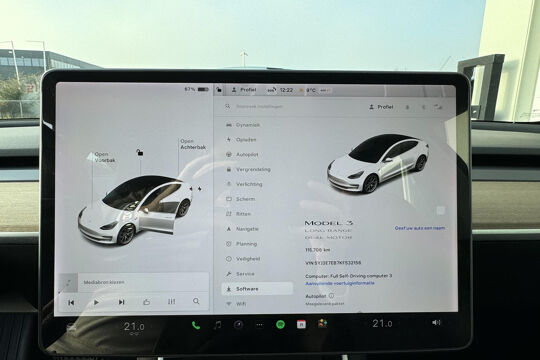540x360 pixels.
Task: Launch Spotify from the bottom dock
Action: click(280, 324)
